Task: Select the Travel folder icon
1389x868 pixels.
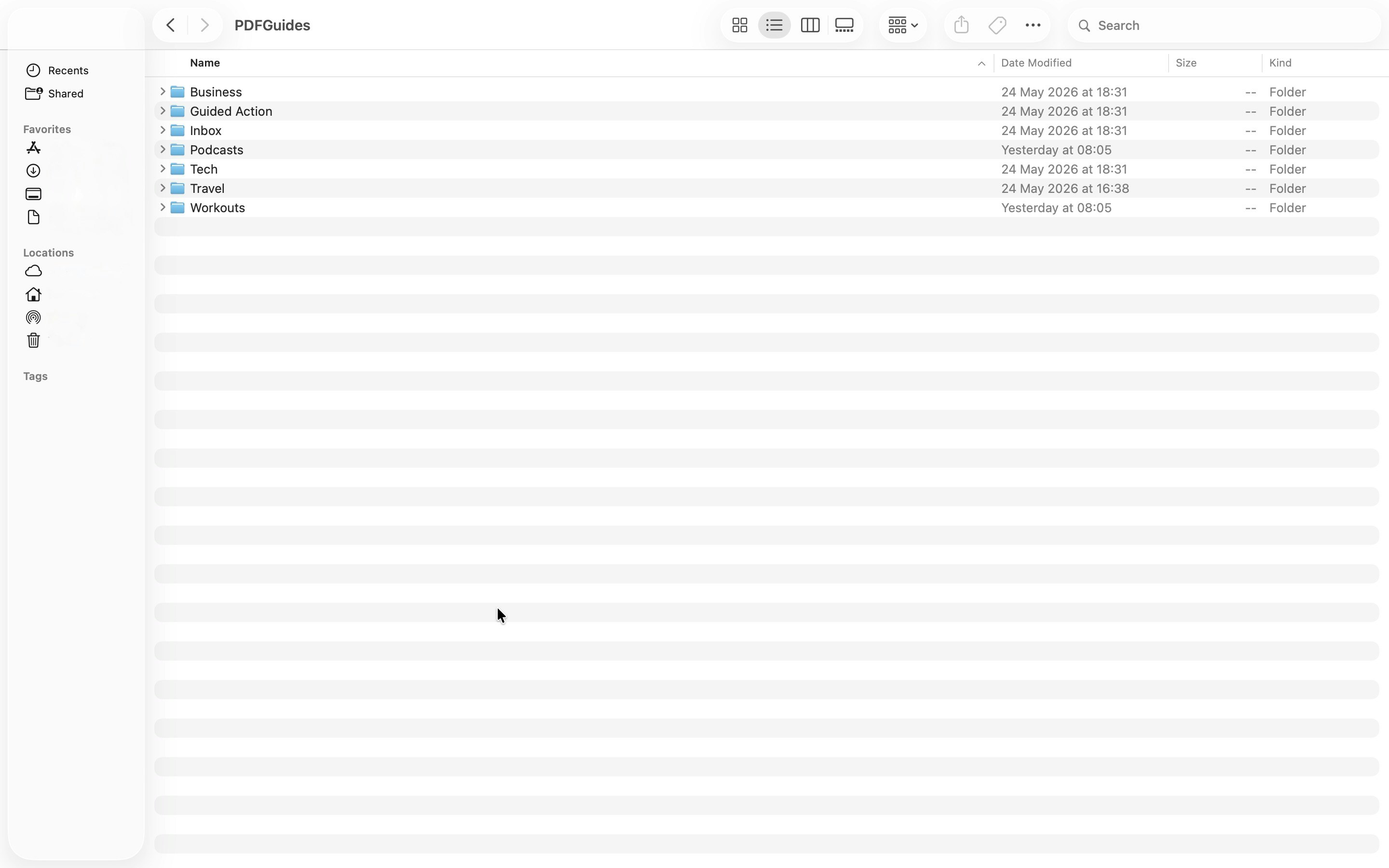Action: pyautogui.click(x=178, y=188)
